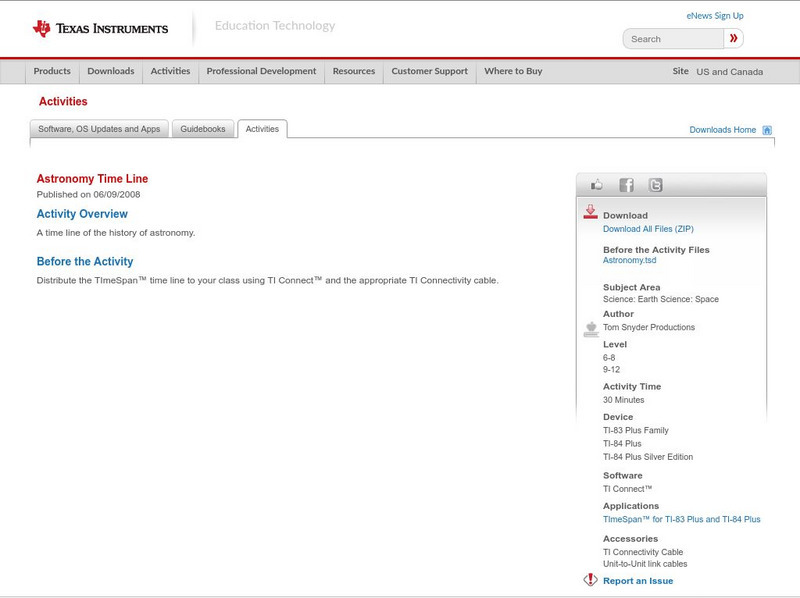Click the Texas Instruments logo
This screenshot has height=598, width=800.
click(100, 29)
